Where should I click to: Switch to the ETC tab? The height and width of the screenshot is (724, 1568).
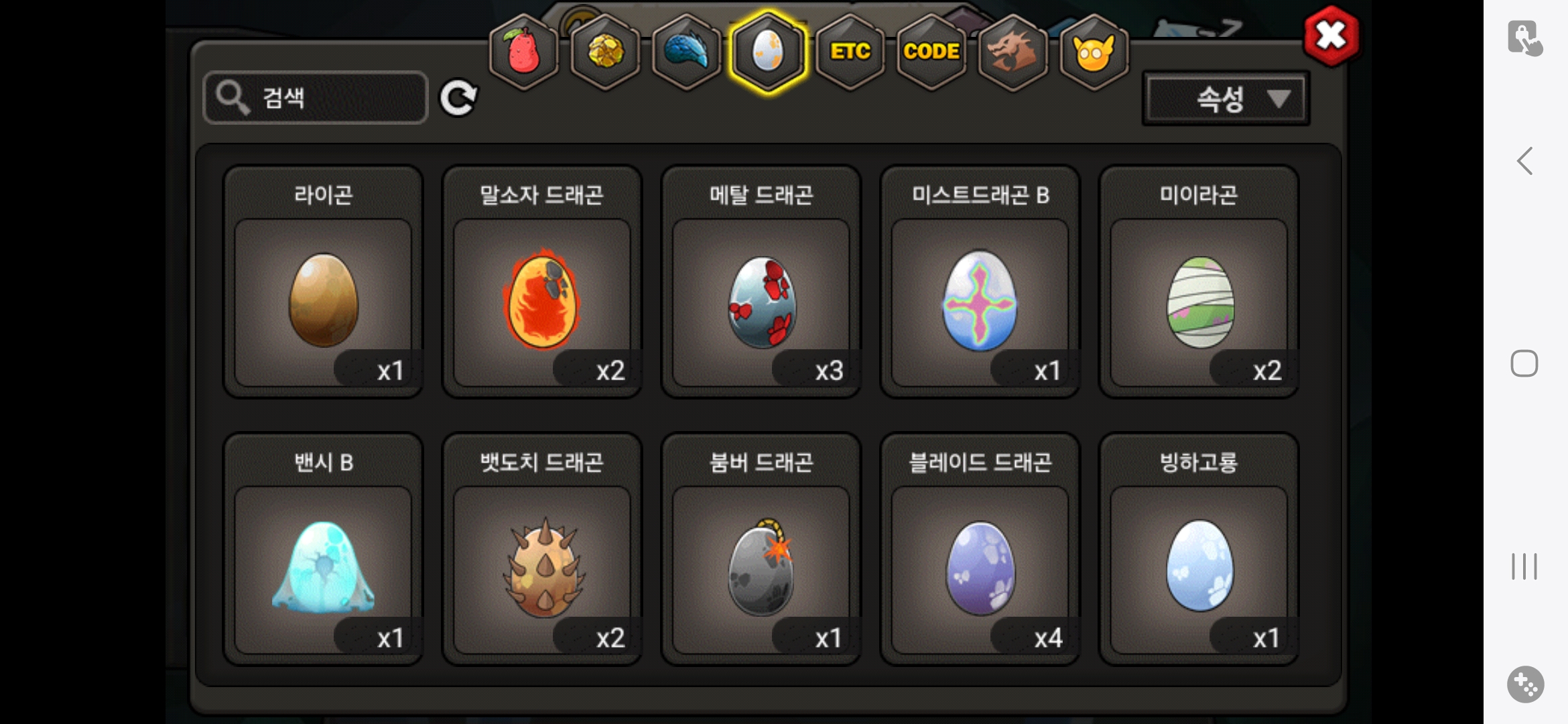coord(850,52)
